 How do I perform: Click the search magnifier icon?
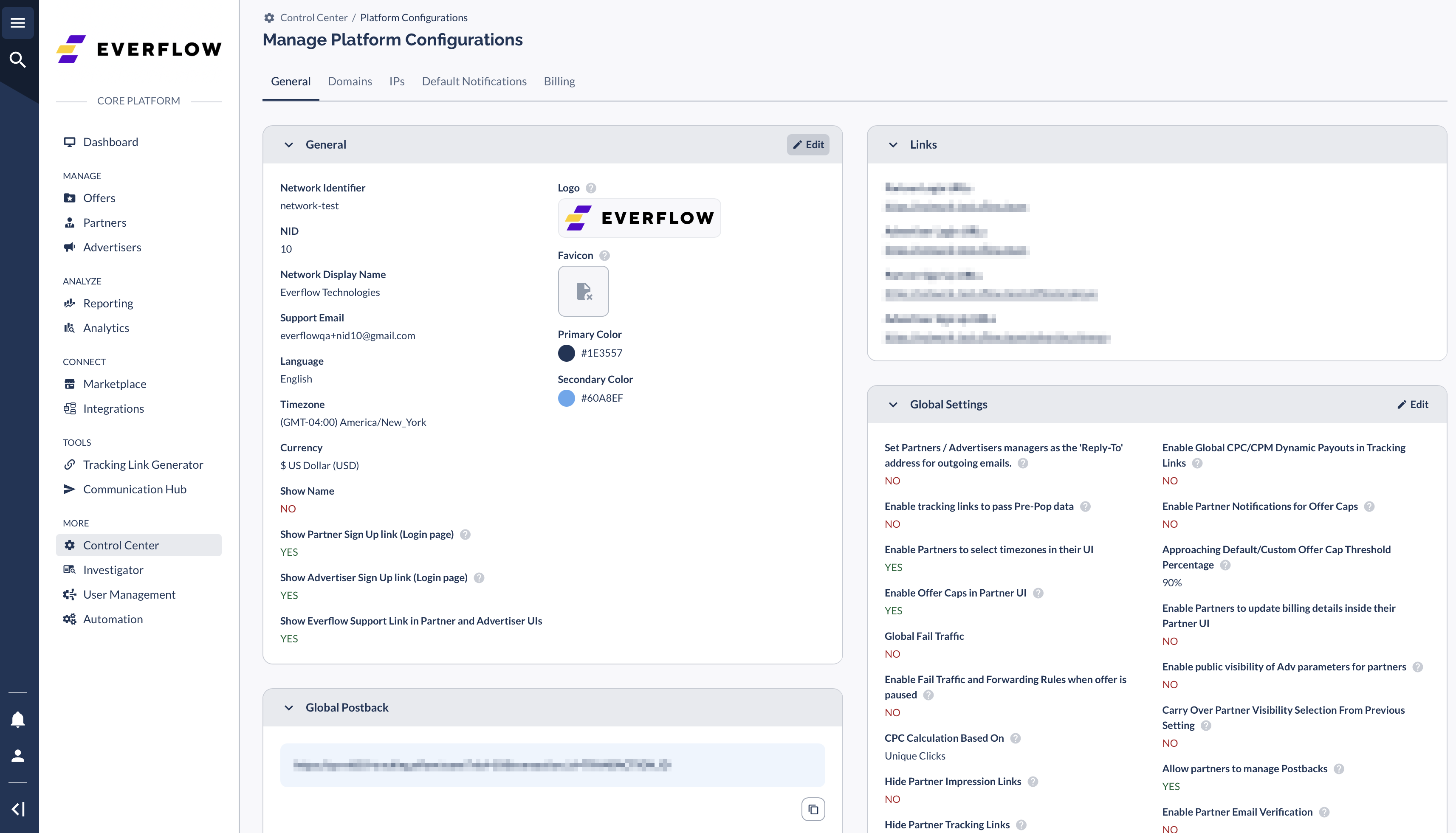[18, 59]
